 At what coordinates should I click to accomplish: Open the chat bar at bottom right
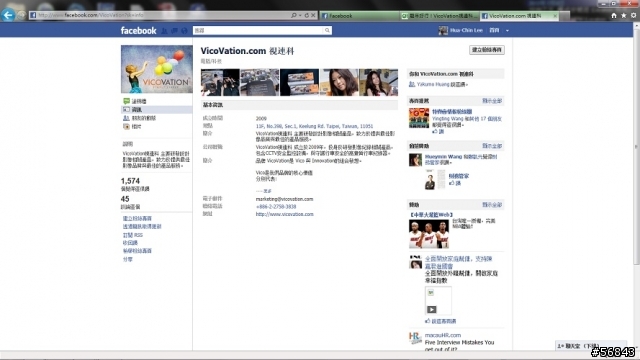(x=591, y=346)
